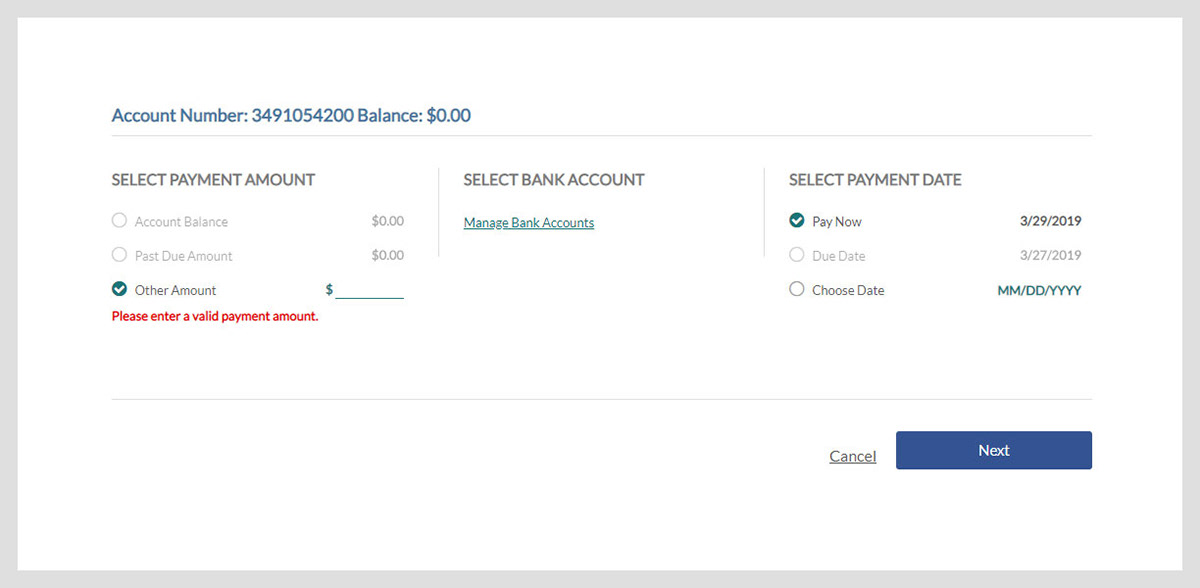Screen dimensions: 1200x588
Task: Click the 3/29/2019 Pay Now date
Action: click(1051, 222)
